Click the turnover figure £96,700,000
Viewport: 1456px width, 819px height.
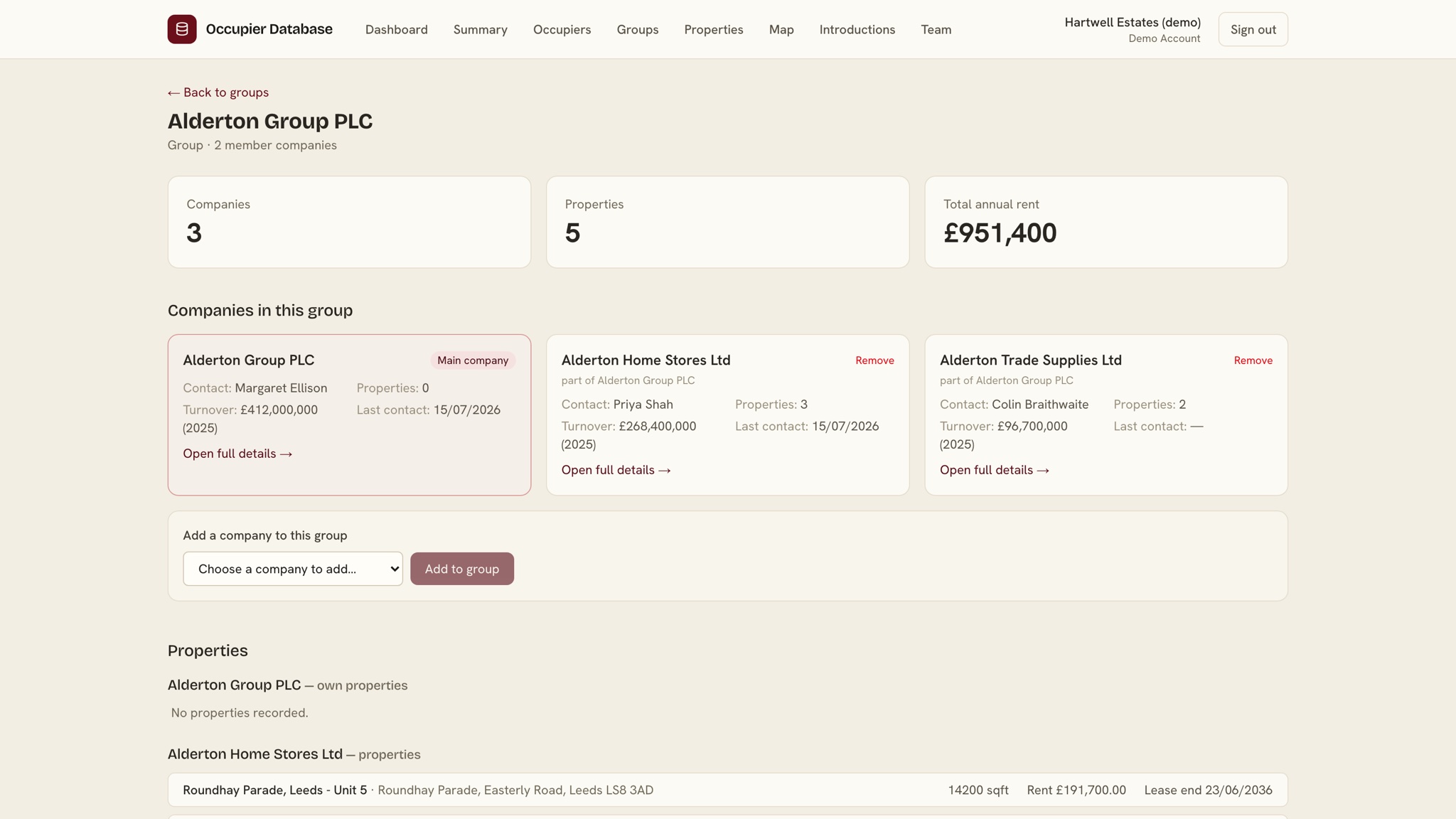pos(1032,427)
